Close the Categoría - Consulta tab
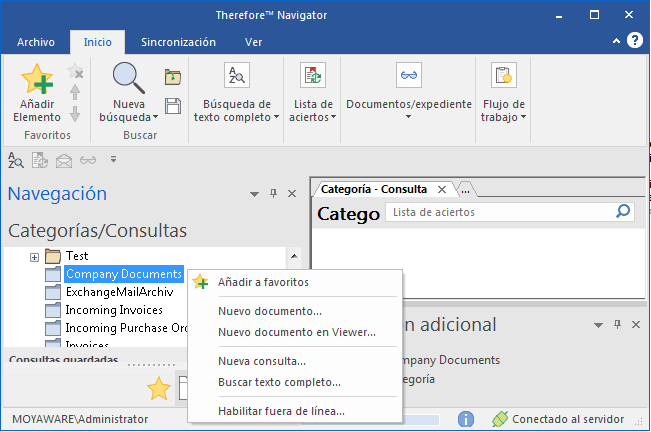The image size is (651, 432). point(442,189)
